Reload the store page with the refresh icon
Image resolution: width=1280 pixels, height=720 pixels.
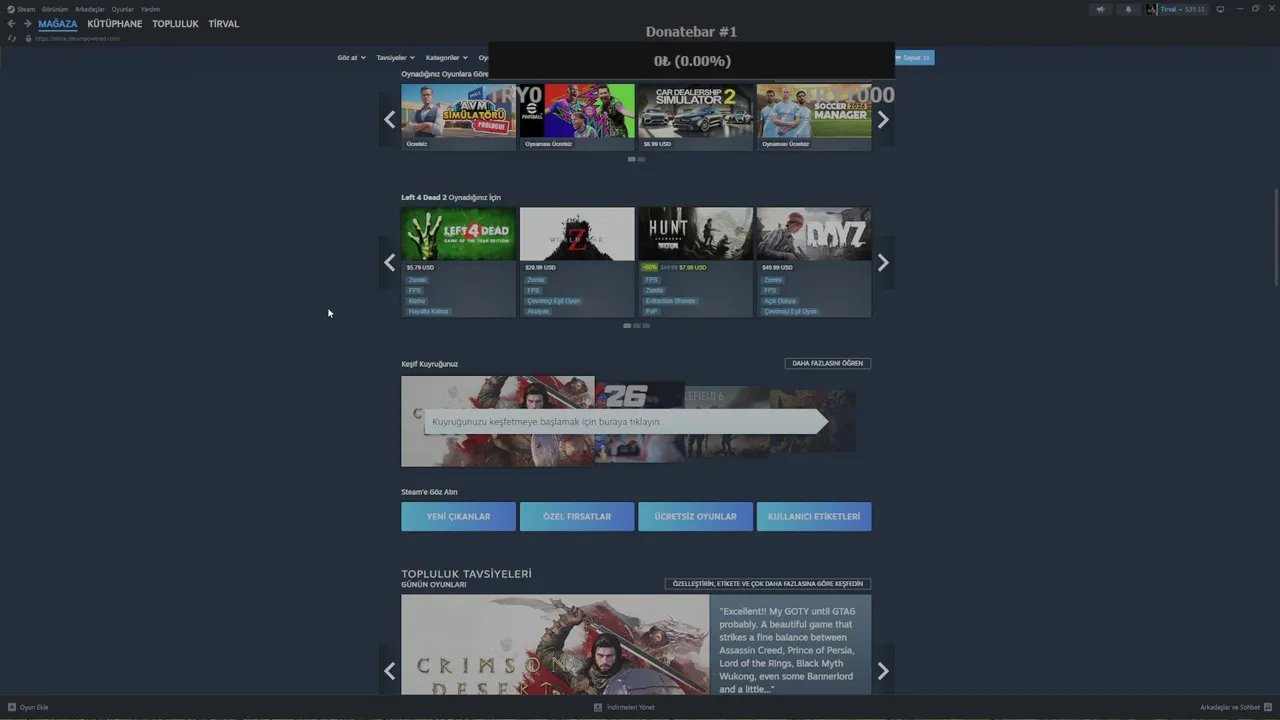coord(12,38)
